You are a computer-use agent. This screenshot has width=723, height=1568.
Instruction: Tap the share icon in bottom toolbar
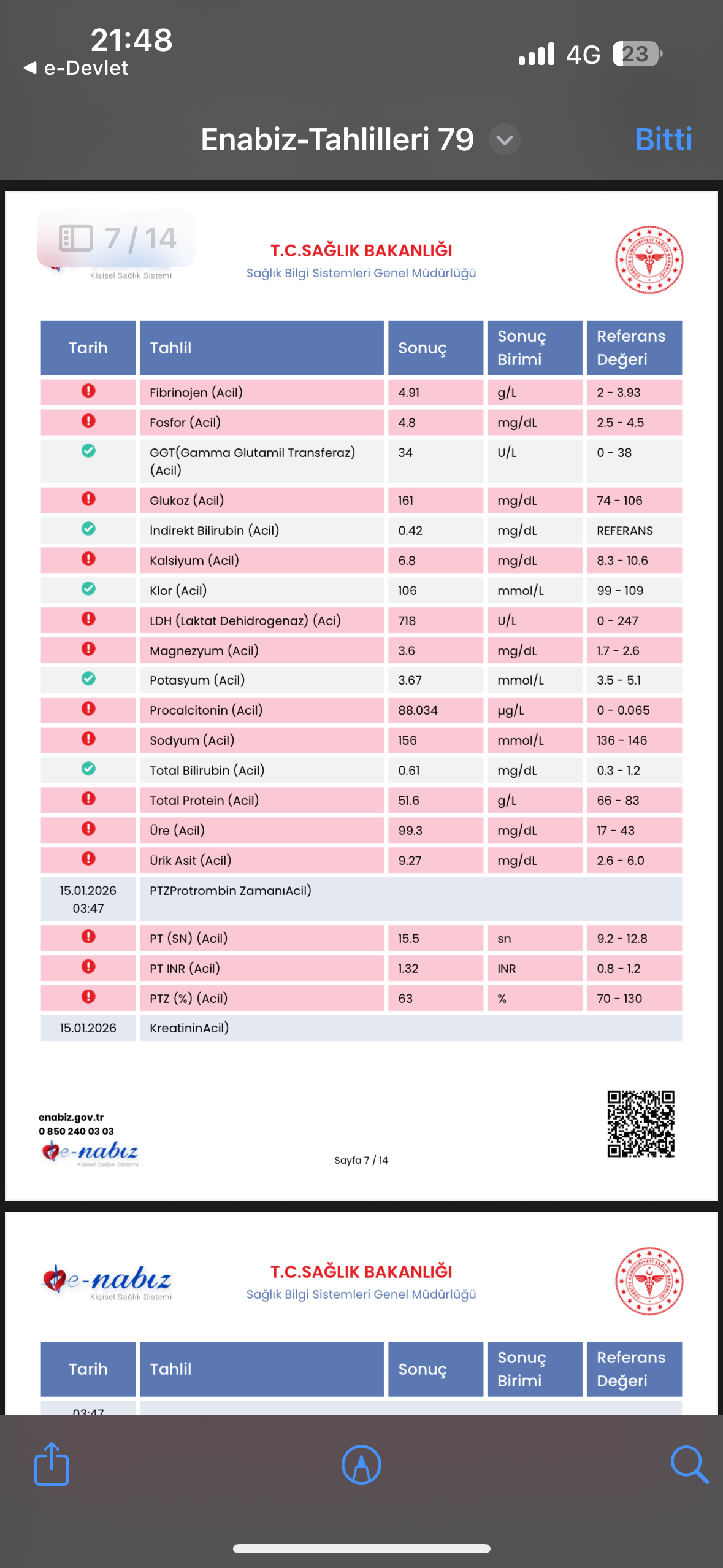click(x=52, y=1463)
